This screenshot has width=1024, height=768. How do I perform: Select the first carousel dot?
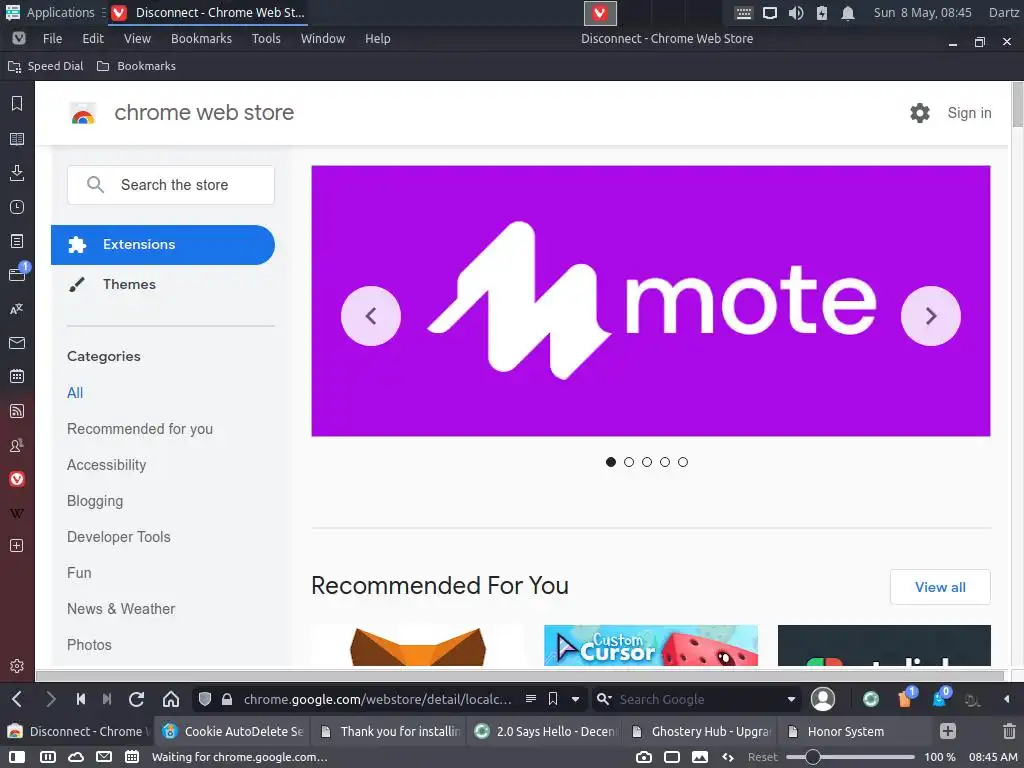[611, 462]
